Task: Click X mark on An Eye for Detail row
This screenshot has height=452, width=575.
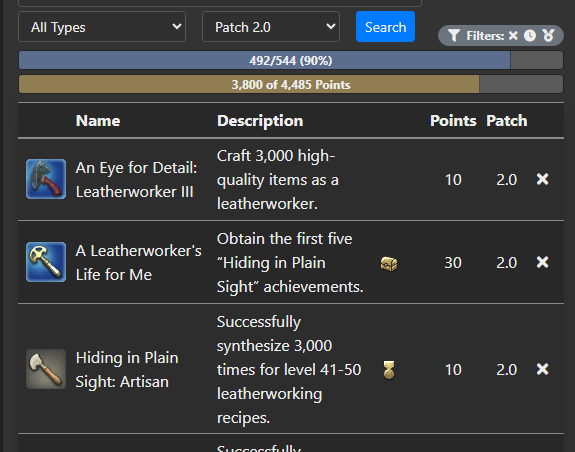Action: click(x=542, y=179)
